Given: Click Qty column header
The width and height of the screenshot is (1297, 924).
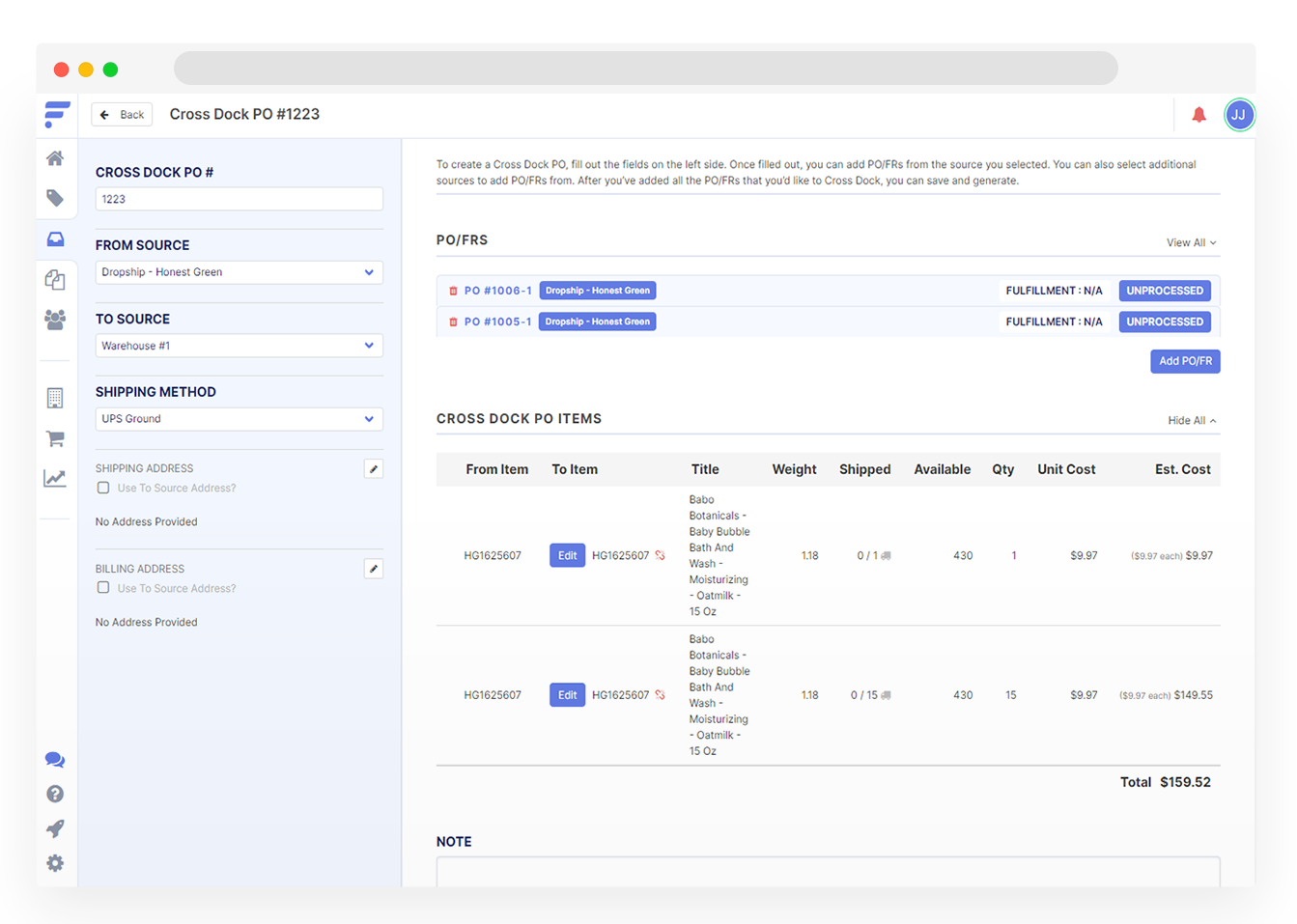Looking at the screenshot, I should click(x=1003, y=469).
